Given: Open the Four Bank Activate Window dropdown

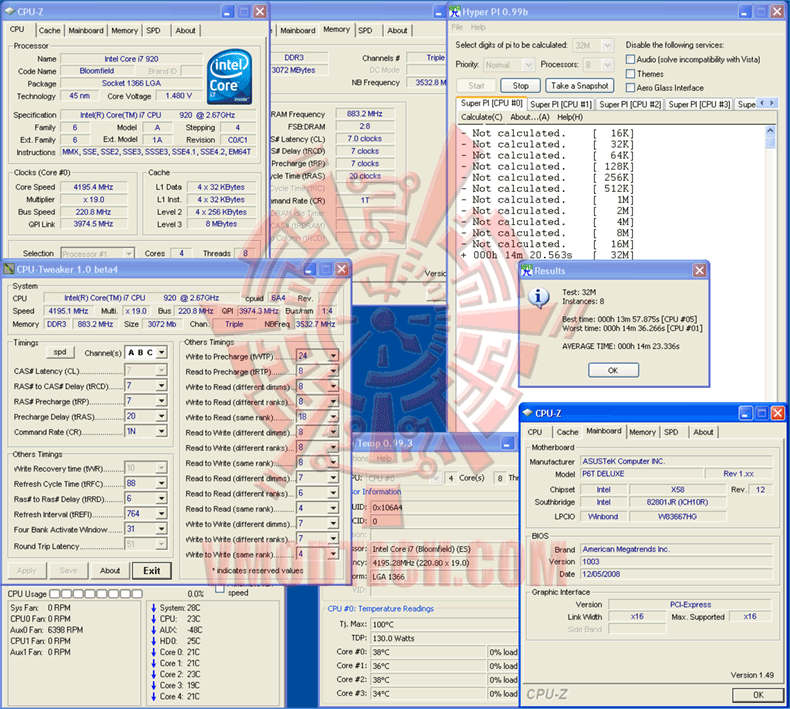Looking at the screenshot, I should pyautogui.click(x=161, y=529).
